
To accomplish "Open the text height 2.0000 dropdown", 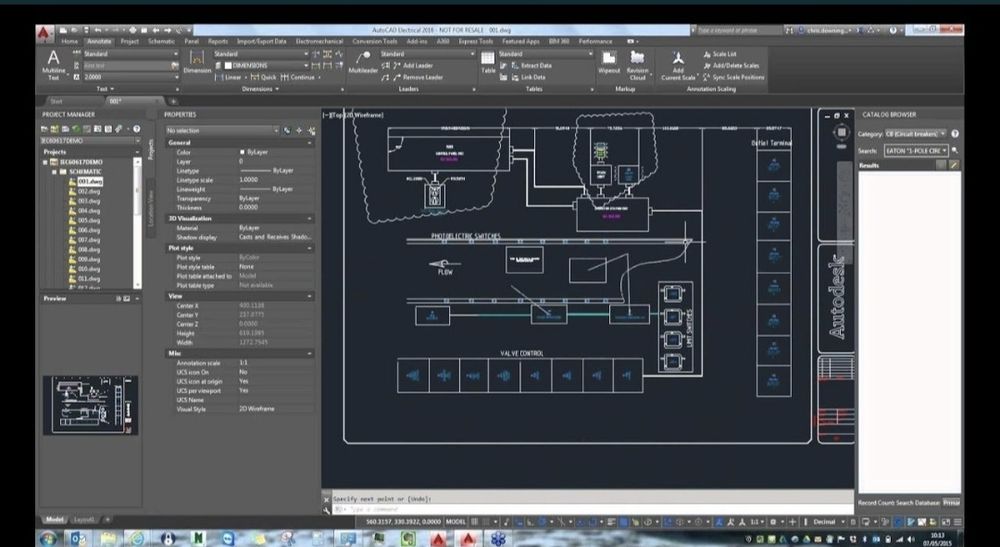I will tap(131, 77).
